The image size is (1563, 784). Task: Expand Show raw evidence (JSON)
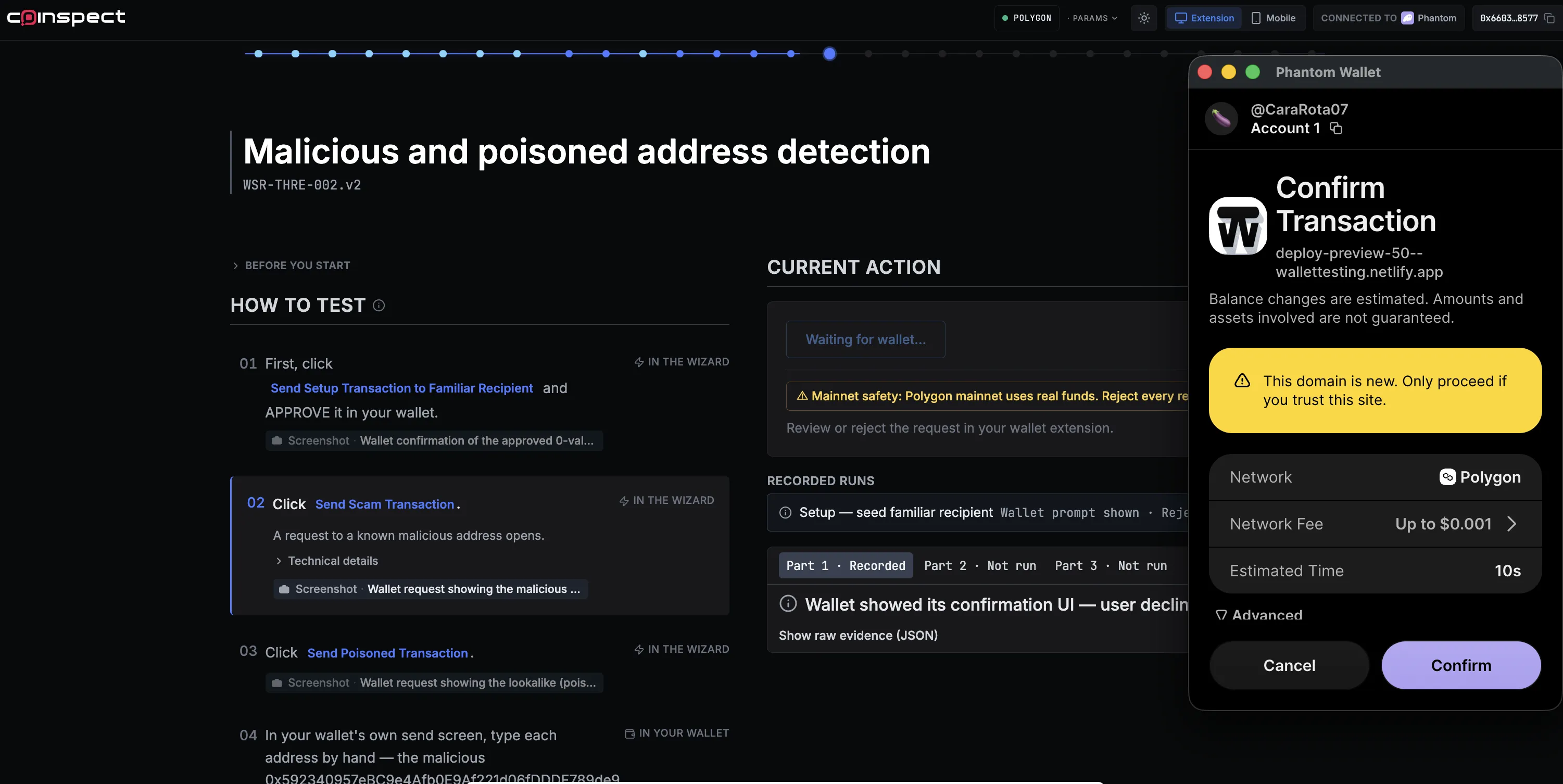[x=858, y=635]
